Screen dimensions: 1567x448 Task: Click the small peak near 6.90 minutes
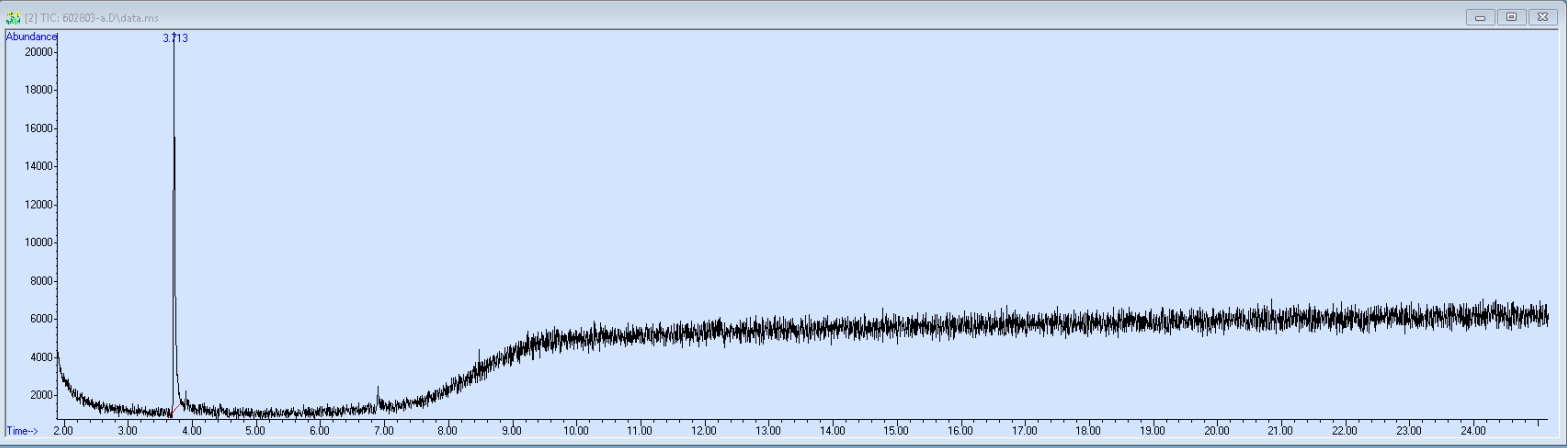click(377, 395)
